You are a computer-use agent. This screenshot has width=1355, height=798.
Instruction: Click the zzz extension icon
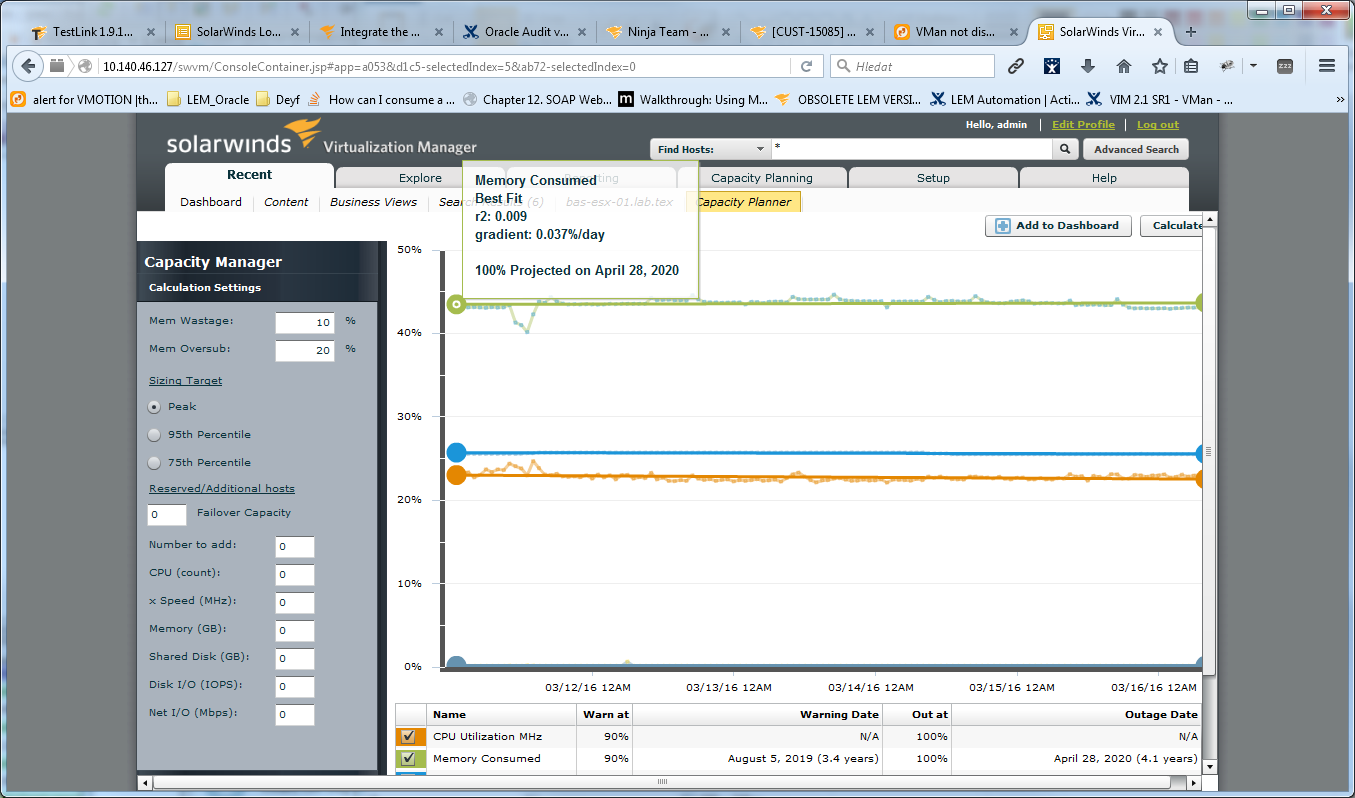1285,67
